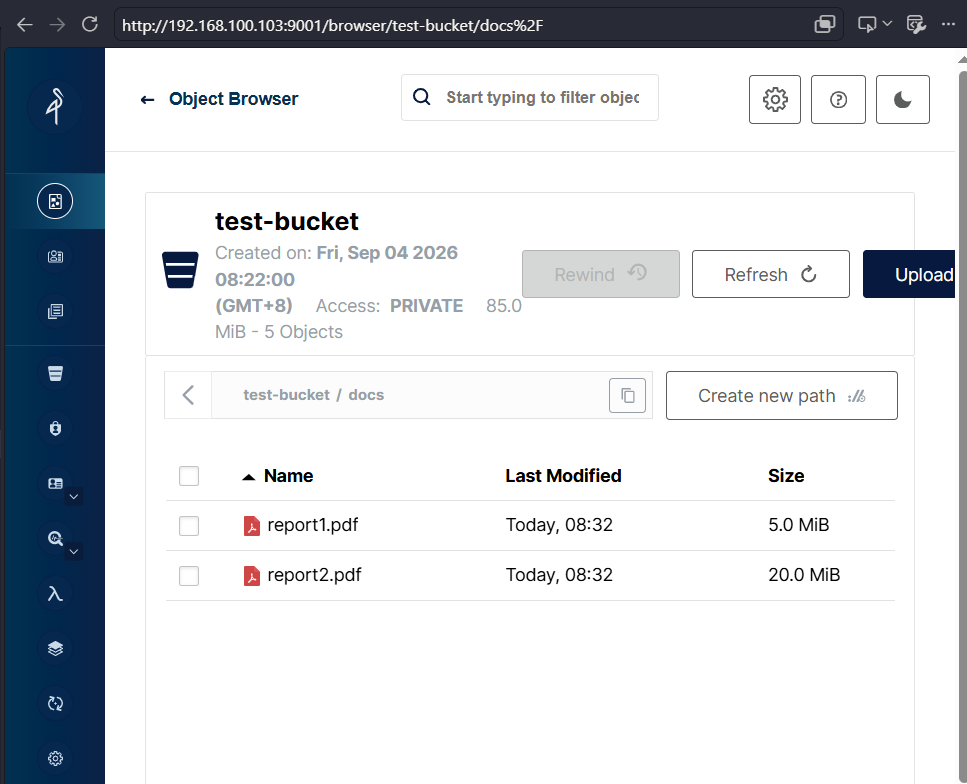Open the Documentation sidebar icon
The image size is (967, 784).
pyautogui.click(x=55, y=312)
